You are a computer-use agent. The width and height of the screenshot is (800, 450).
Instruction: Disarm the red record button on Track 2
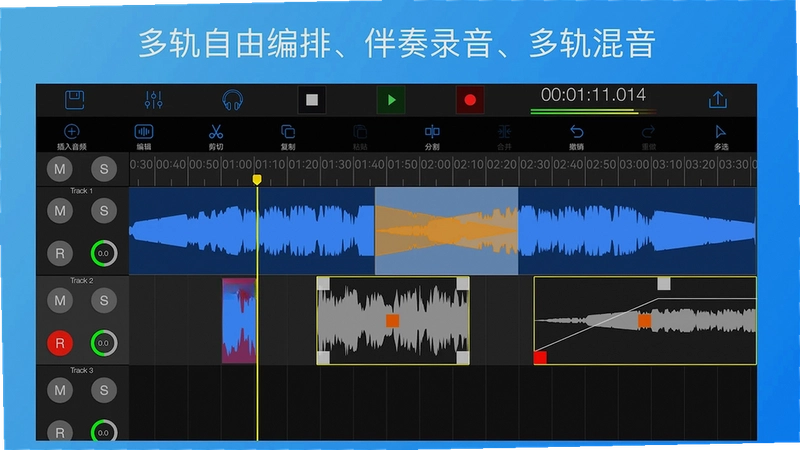(60, 343)
